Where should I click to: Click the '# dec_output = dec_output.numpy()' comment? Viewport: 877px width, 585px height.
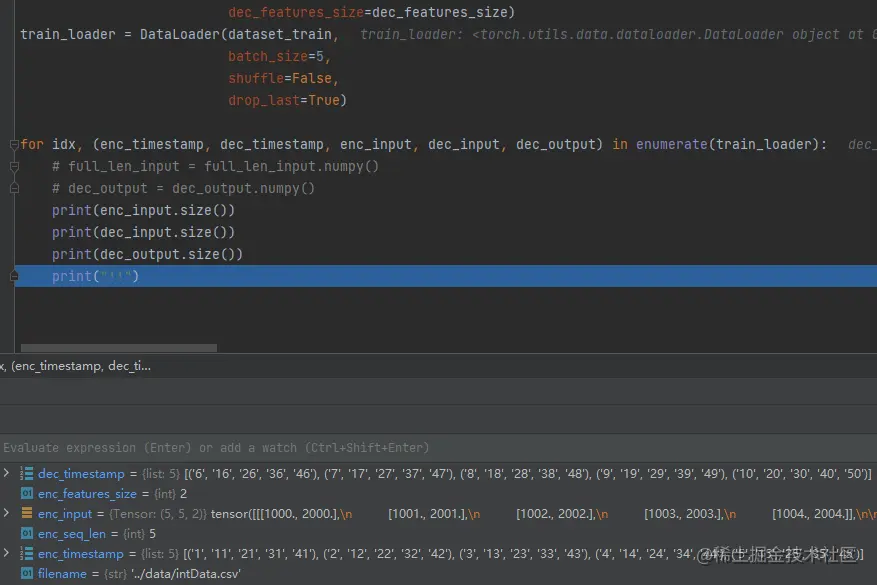[183, 188]
